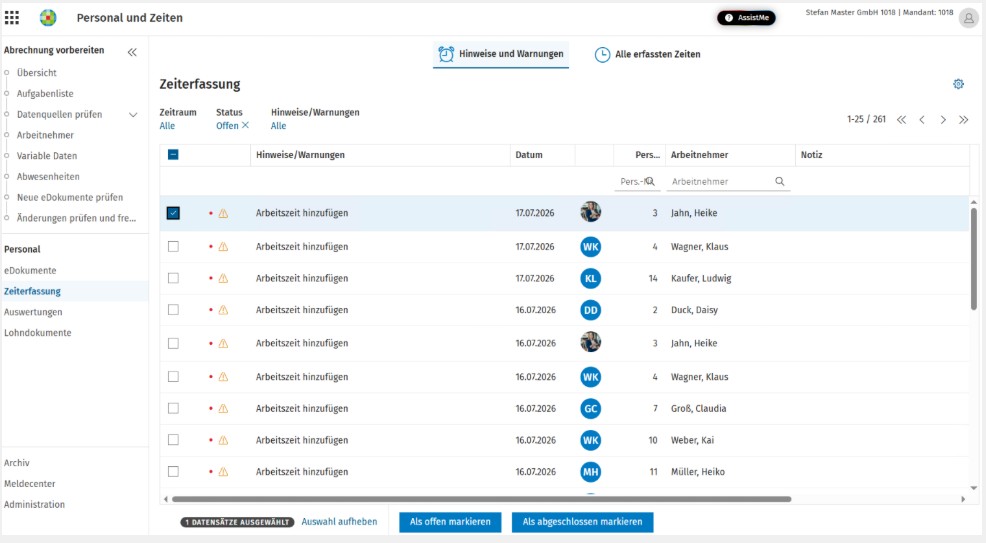Click warning triangle in Groß, Claudia row
986x543 pixels.
pos(223,409)
